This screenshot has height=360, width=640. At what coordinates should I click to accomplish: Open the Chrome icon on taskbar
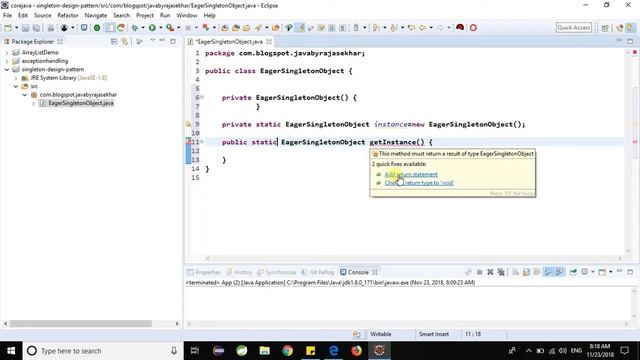coord(288,351)
